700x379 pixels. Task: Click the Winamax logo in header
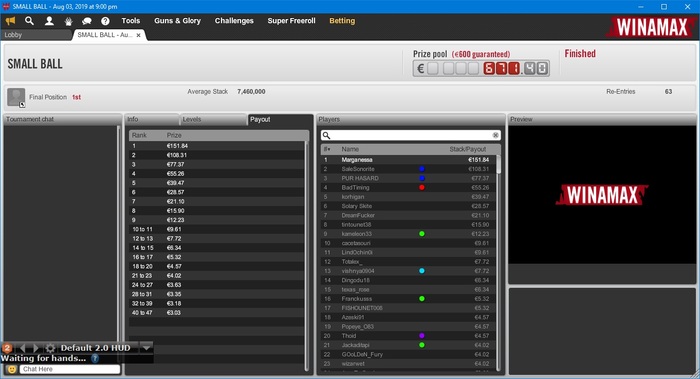651,27
